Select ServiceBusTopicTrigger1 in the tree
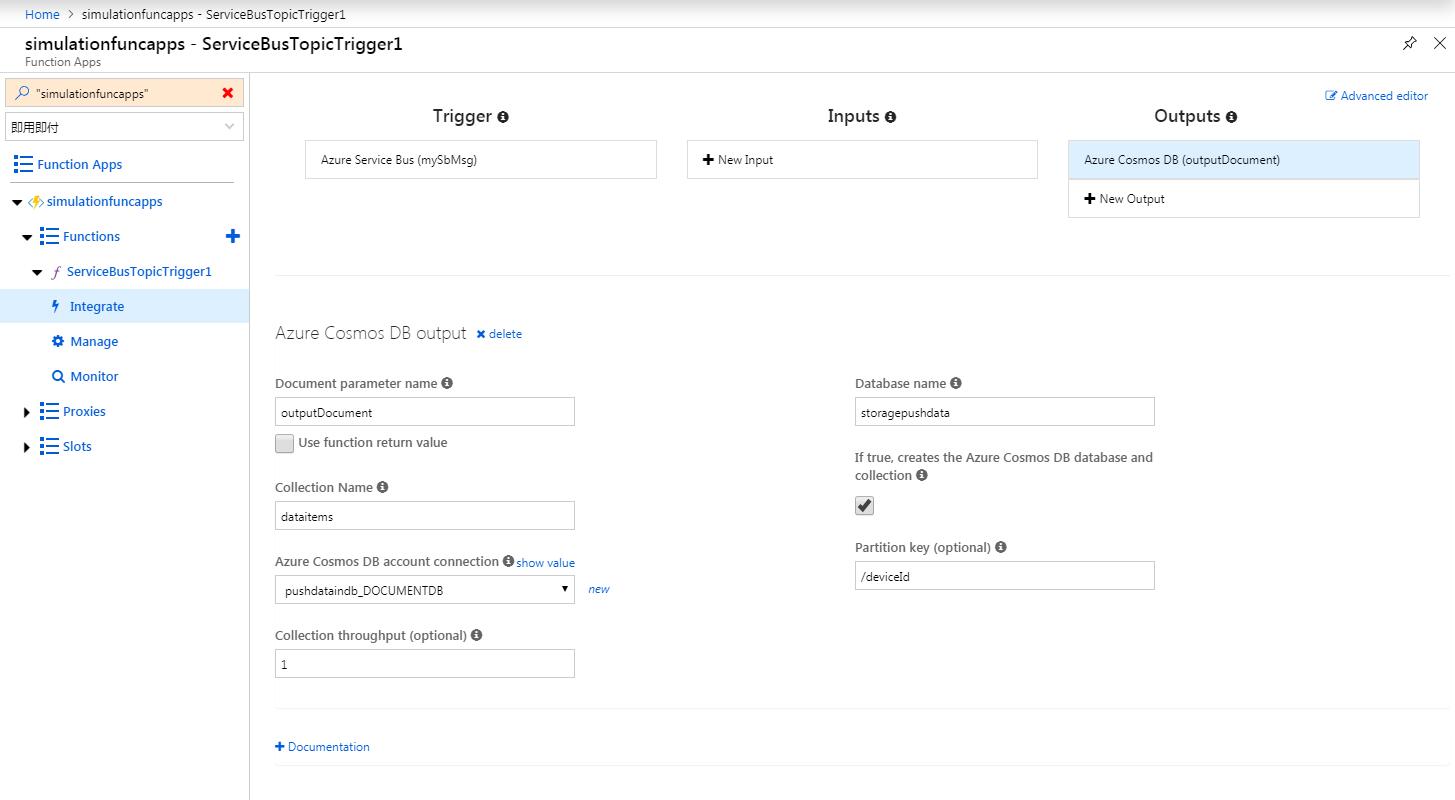Viewport: 1455px width, 800px height. [x=139, y=272]
